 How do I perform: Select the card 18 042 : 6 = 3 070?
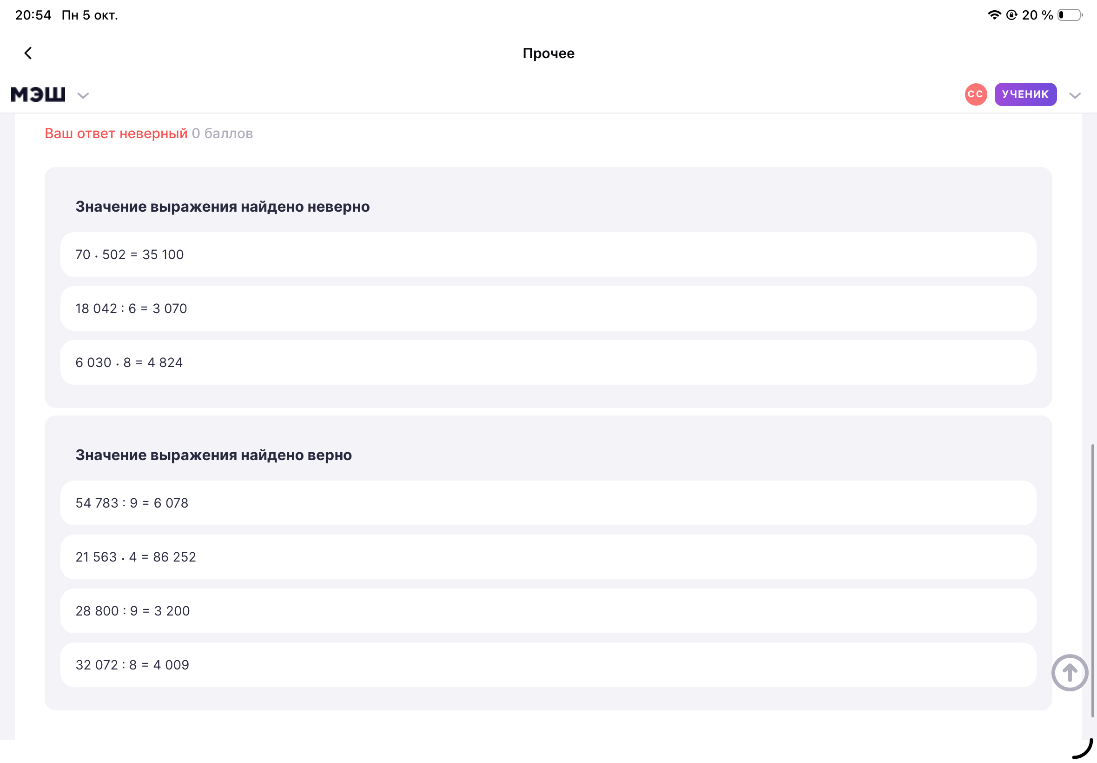click(548, 308)
